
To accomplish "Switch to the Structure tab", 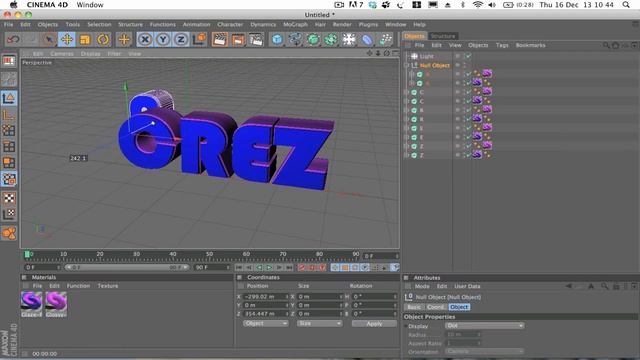I will coord(443,36).
